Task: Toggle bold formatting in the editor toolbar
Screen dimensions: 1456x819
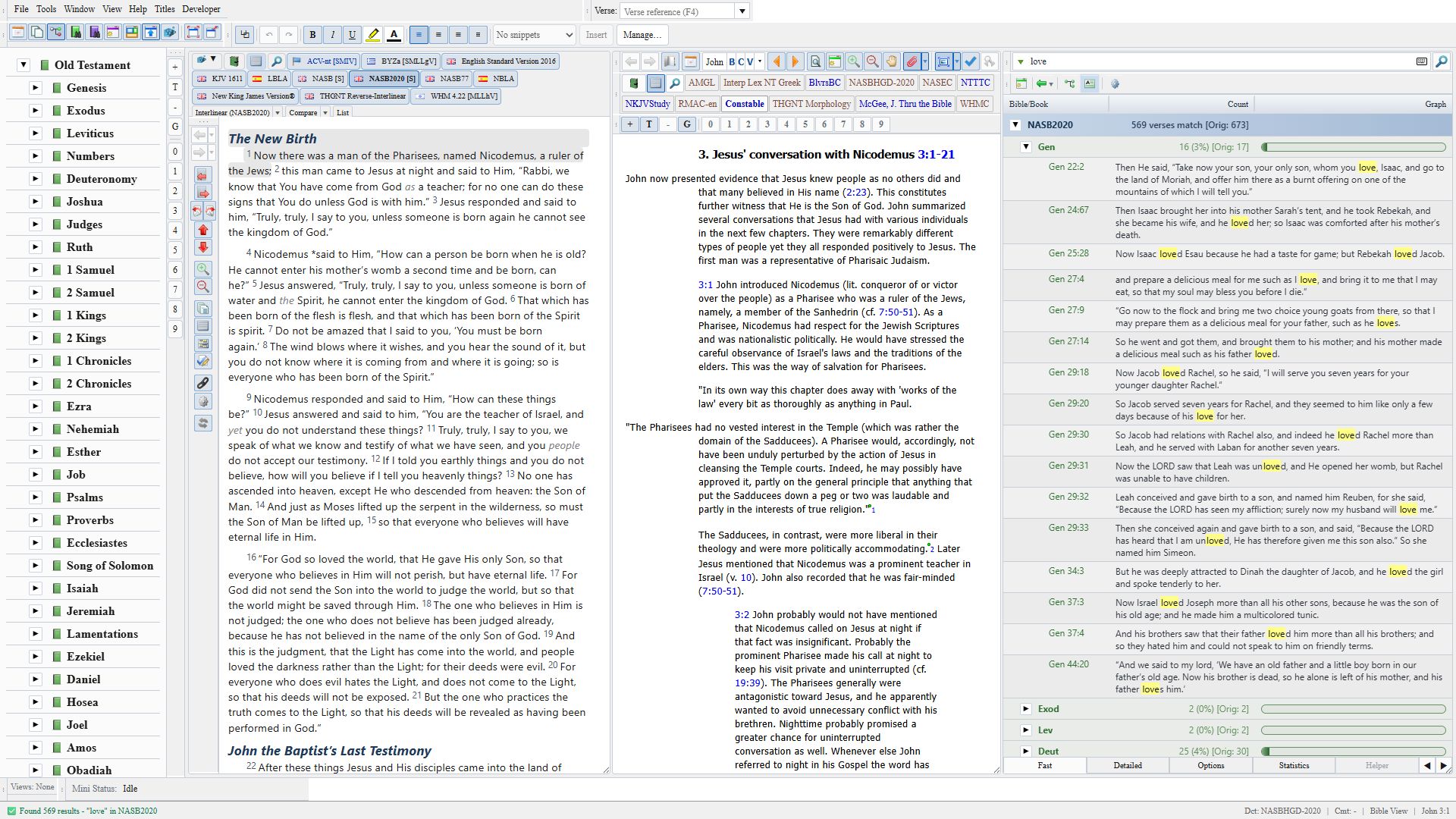Action: click(312, 34)
